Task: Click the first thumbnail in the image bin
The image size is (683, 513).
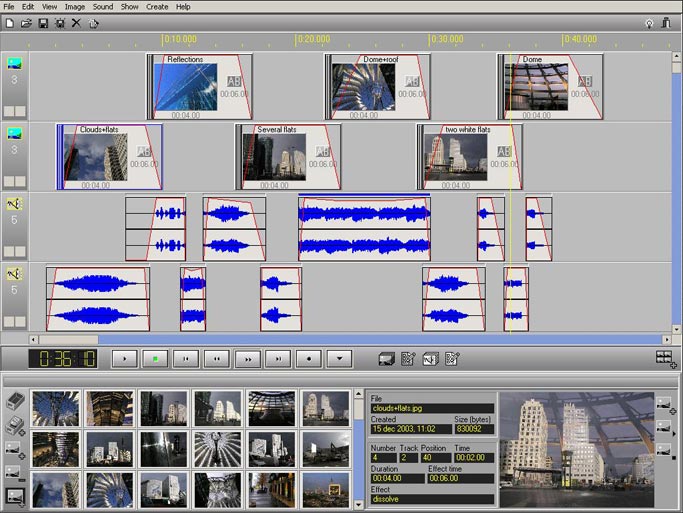Action: (x=55, y=408)
